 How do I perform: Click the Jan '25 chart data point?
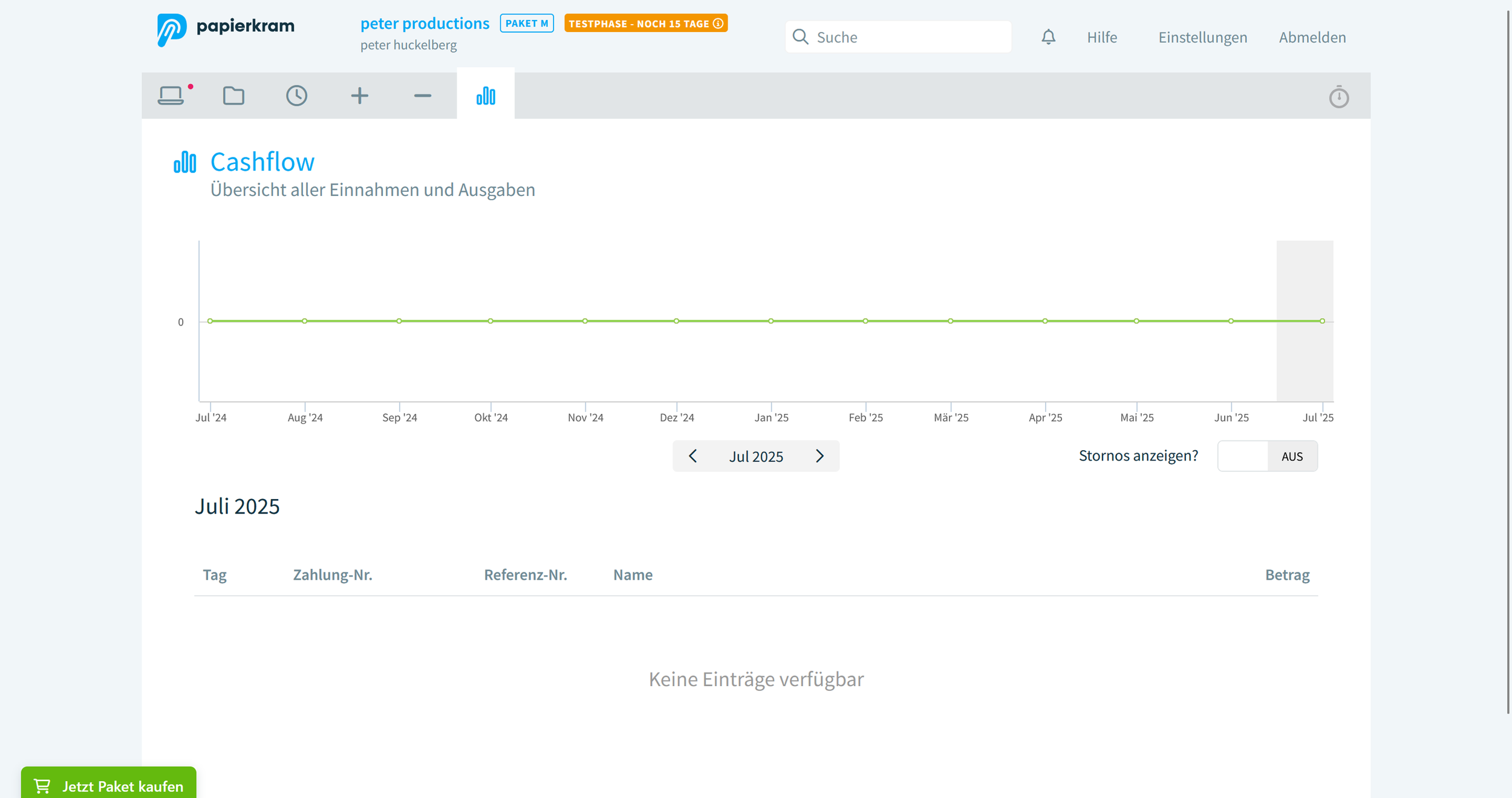(771, 321)
